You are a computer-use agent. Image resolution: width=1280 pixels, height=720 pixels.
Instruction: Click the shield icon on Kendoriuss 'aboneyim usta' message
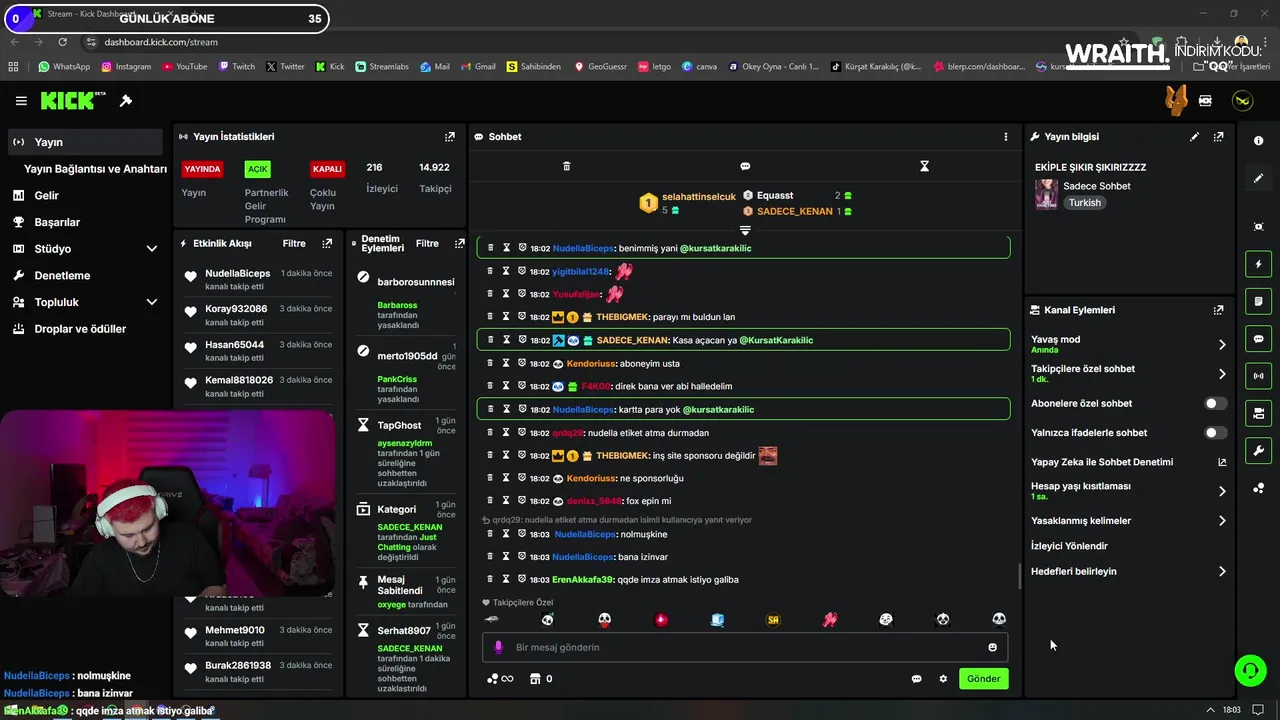[522, 363]
